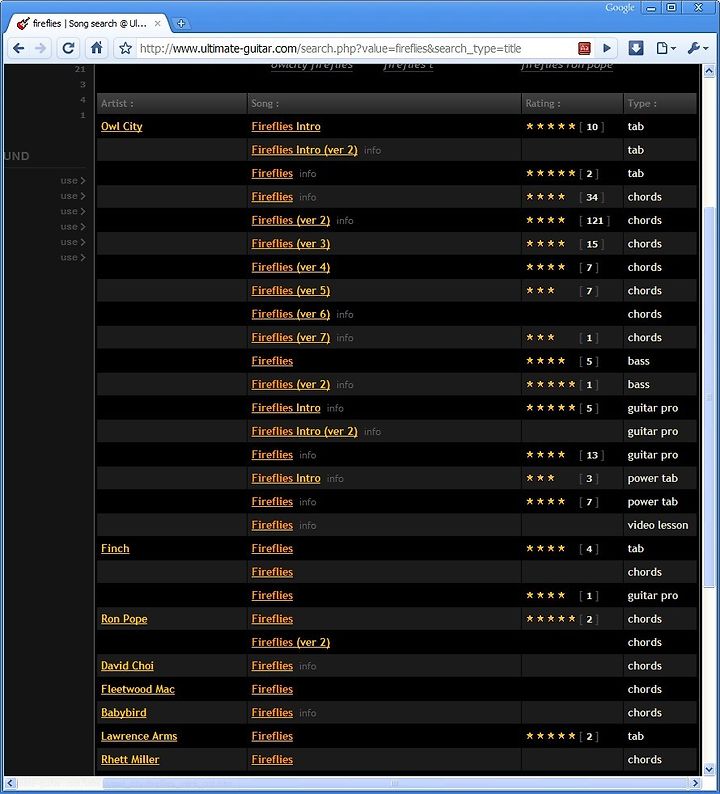Click the horizontal scrollbar right arrow
This screenshot has width=720, height=794.
coord(696,783)
